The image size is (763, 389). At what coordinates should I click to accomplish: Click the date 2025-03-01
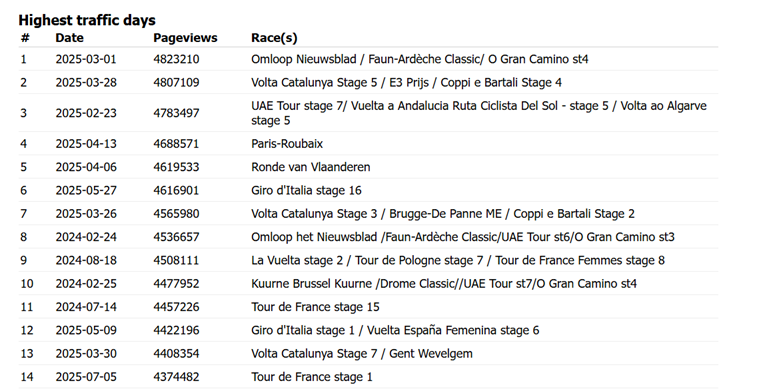[86, 59]
